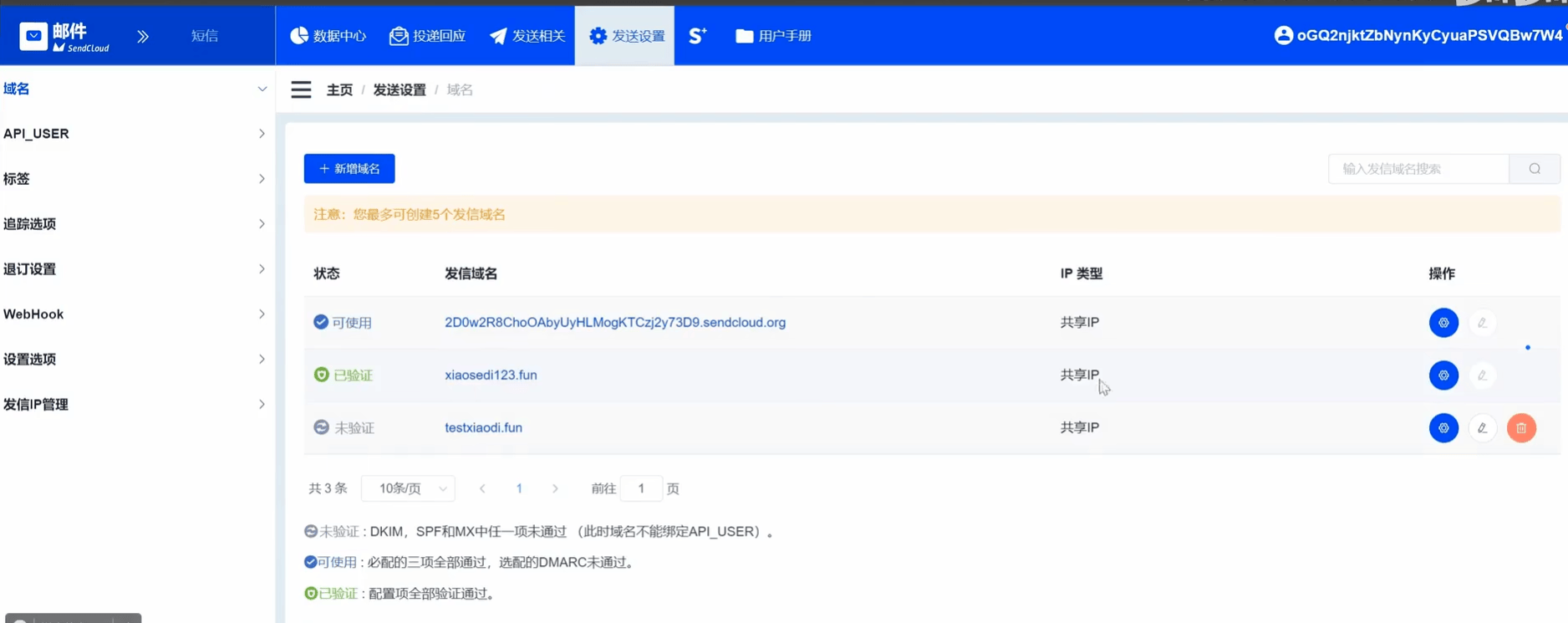The width and height of the screenshot is (1568, 623).
Task: Go to previous page arrow
Action: coord(482,488)
